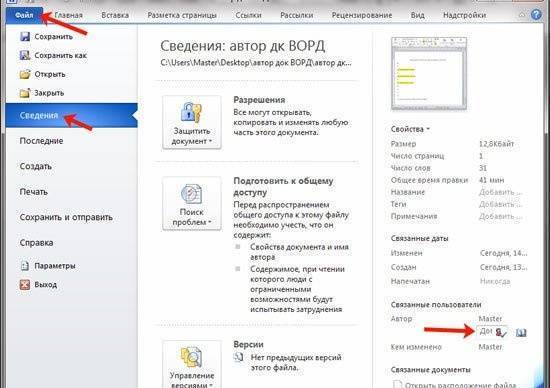Open the Разметка страницы tab

(182, 15)
